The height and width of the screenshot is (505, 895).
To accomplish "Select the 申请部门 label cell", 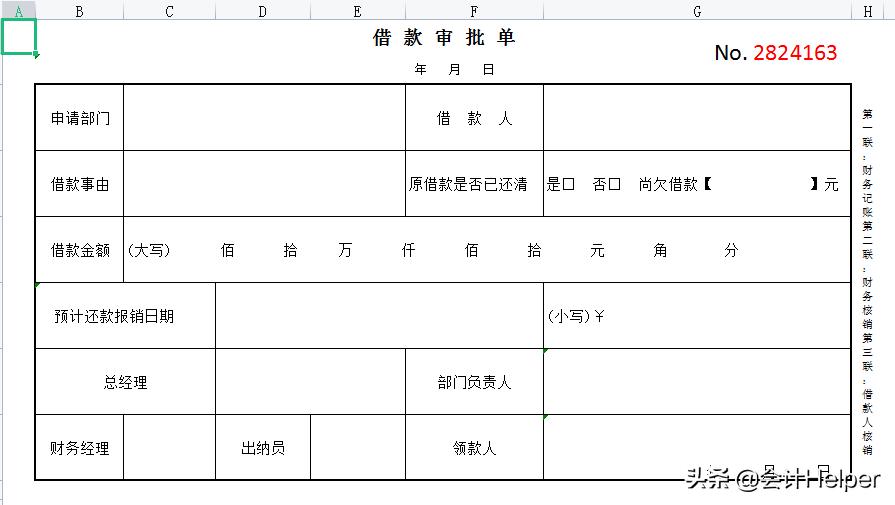I will [x=79, y=118].
